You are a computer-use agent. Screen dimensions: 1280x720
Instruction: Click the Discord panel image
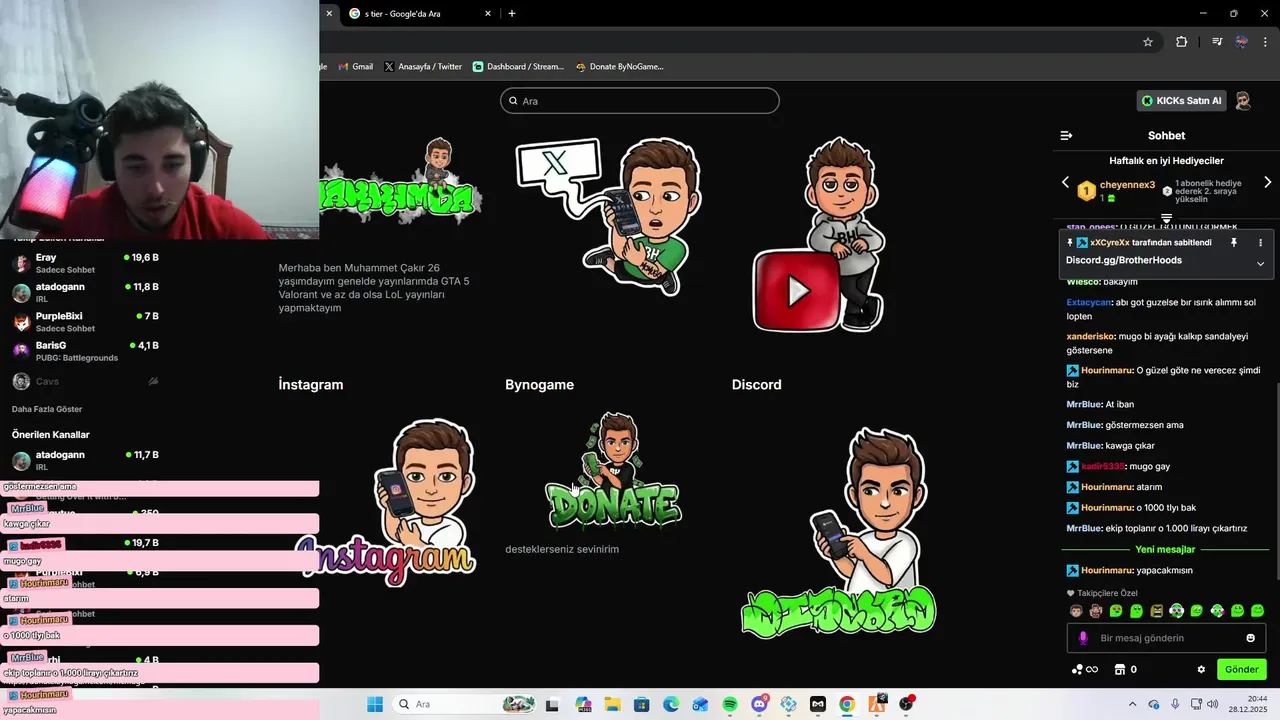point(838,532)
